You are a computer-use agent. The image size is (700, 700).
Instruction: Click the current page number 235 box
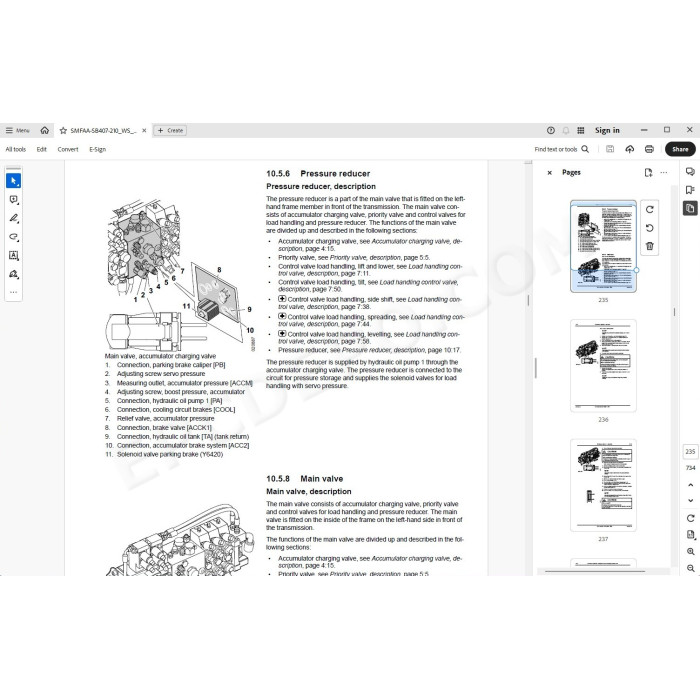click(x=690, y=452)
